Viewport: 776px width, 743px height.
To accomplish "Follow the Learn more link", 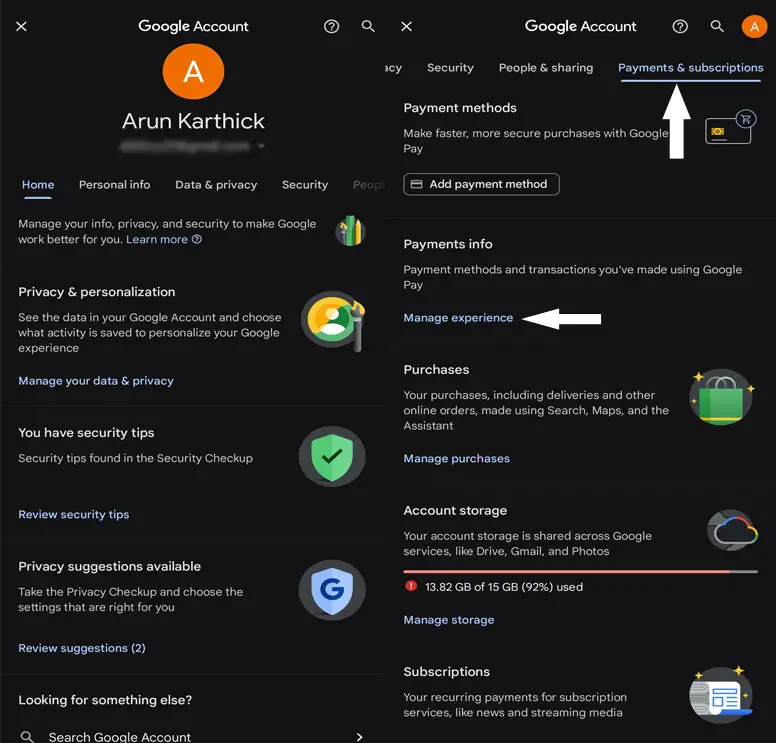I will [x=157, y=239].
